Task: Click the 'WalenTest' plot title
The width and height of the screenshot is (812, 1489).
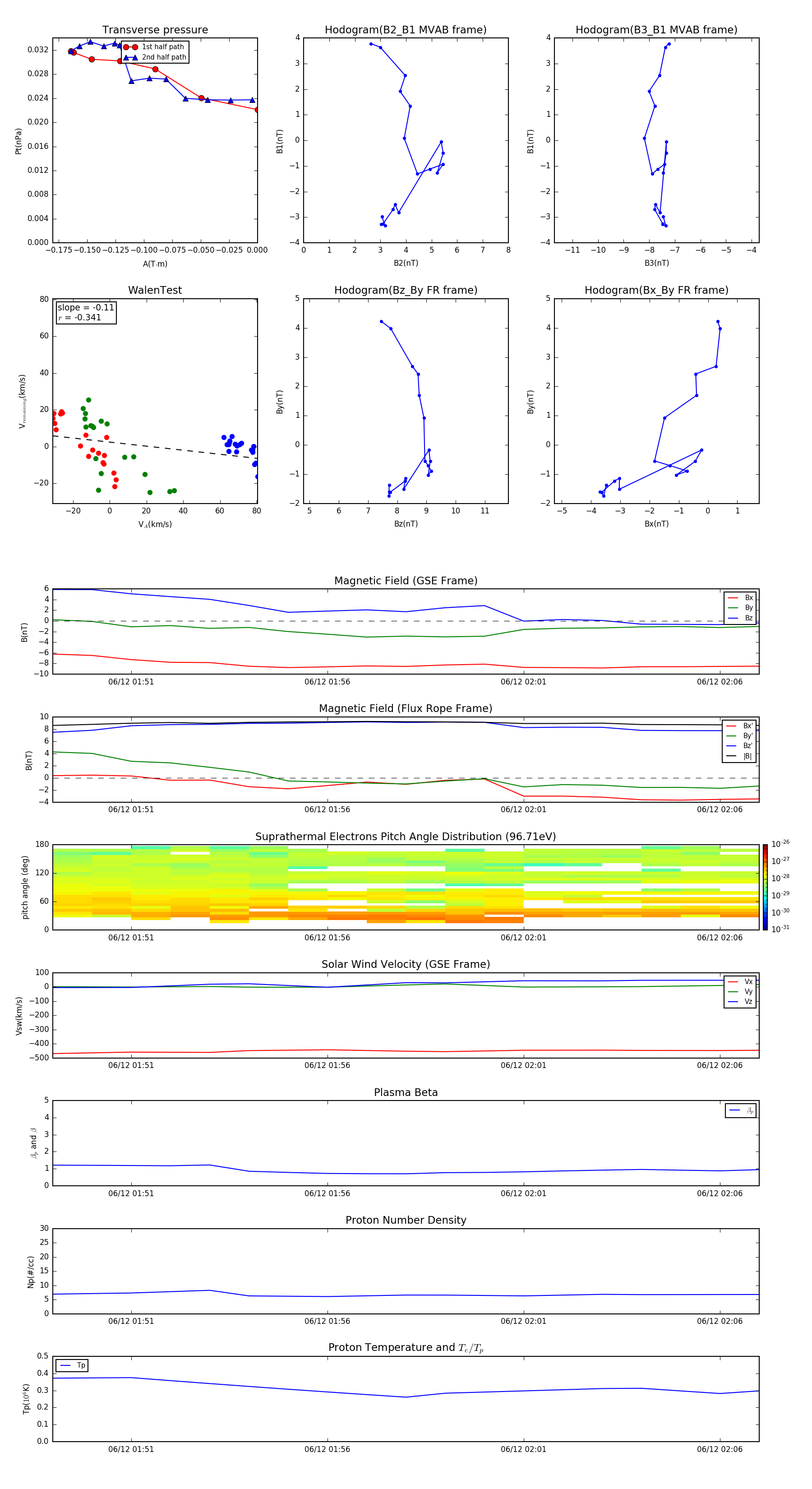Action: click(x=155, y=290)
